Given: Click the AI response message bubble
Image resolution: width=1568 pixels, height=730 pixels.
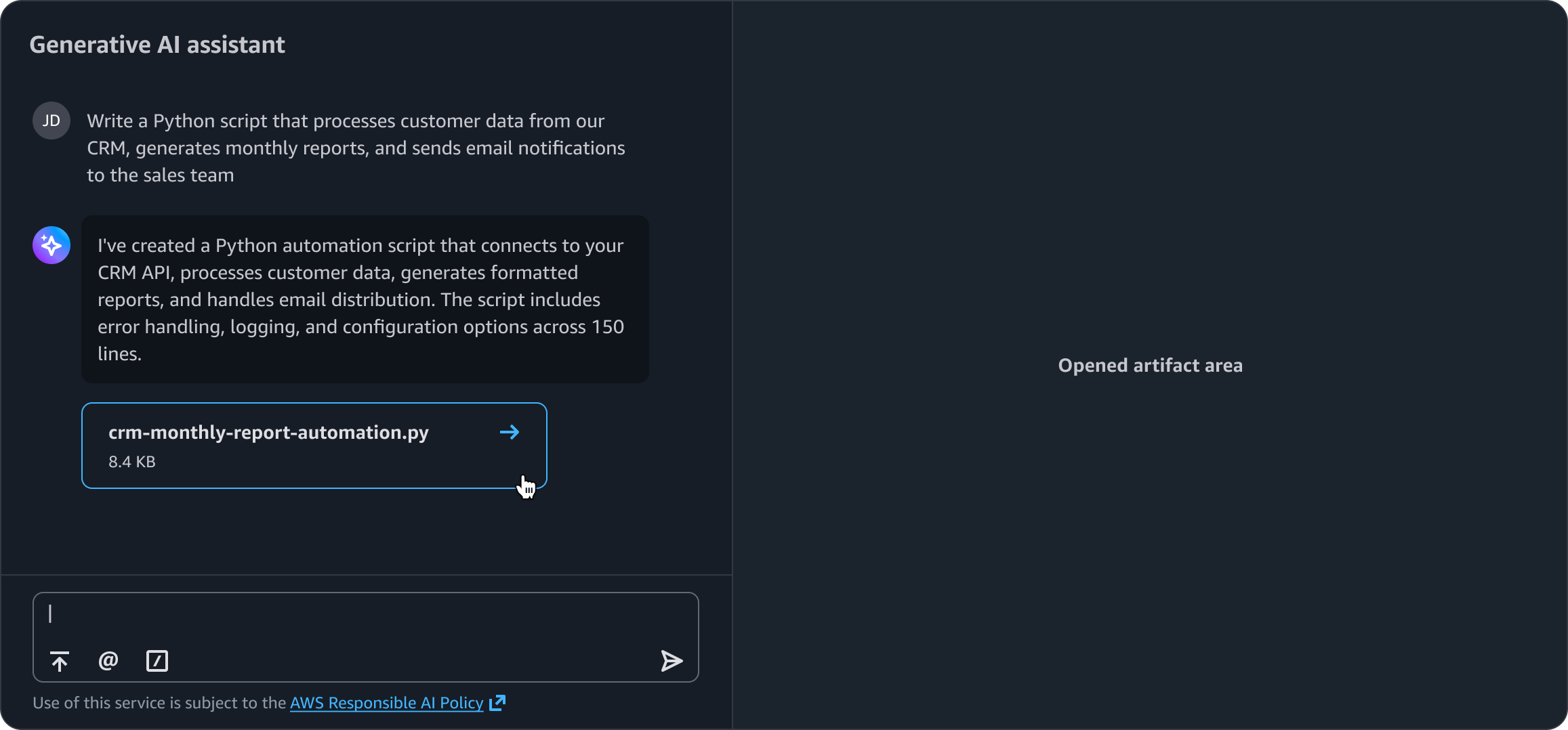Looking at the screenshot, I should 365,299.
